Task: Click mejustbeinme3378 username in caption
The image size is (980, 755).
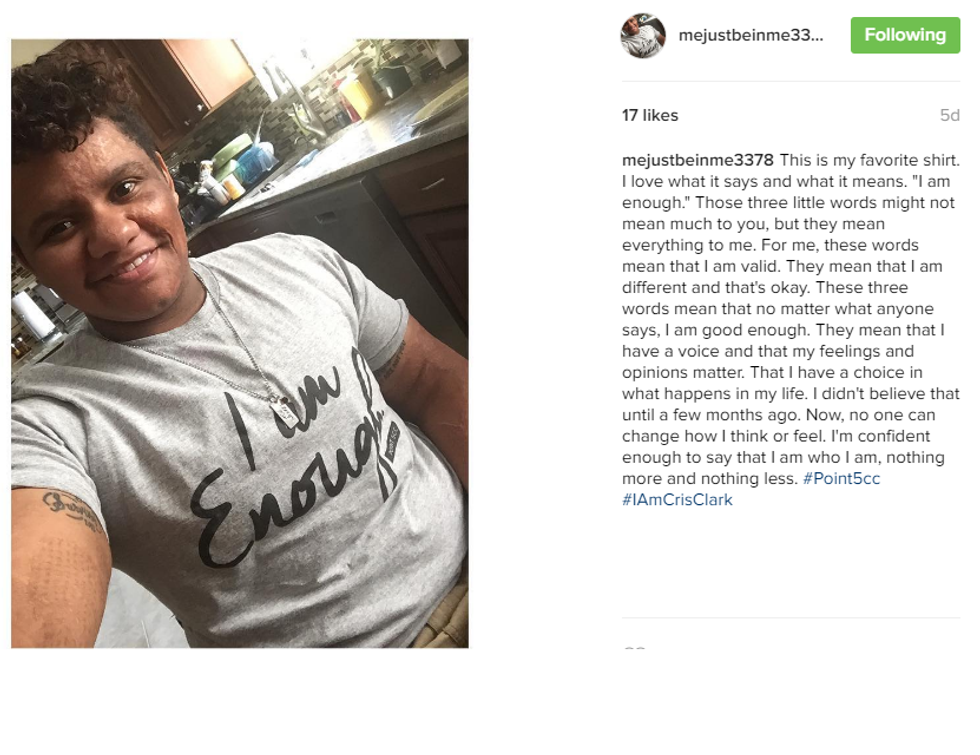Action: point(698,160)
